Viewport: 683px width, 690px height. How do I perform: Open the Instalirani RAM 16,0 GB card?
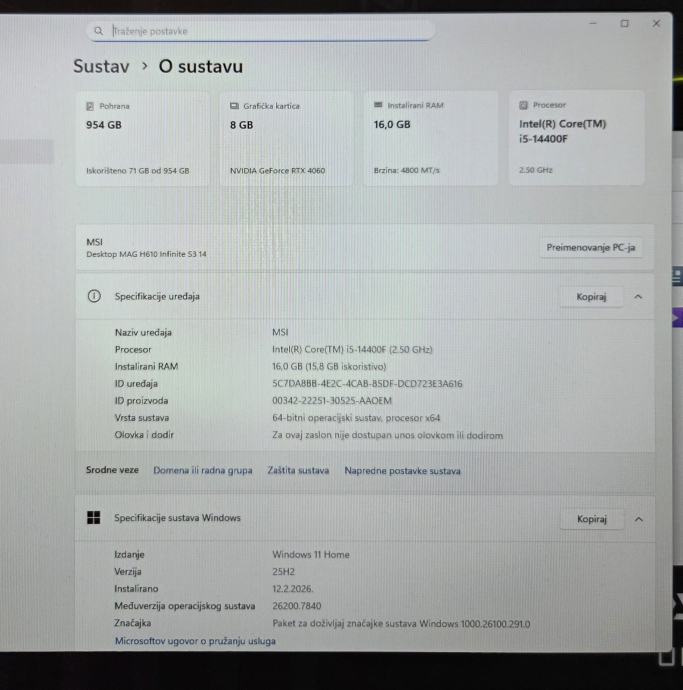coord(430,138)
